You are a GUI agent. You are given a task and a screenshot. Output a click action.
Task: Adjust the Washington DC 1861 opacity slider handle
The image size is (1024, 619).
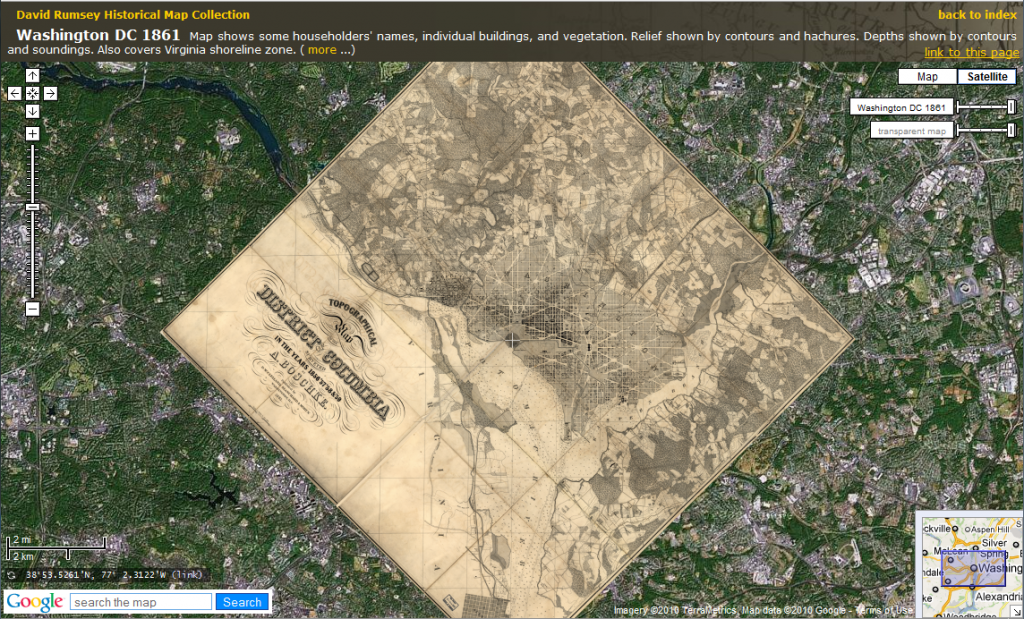[1012, 107]
